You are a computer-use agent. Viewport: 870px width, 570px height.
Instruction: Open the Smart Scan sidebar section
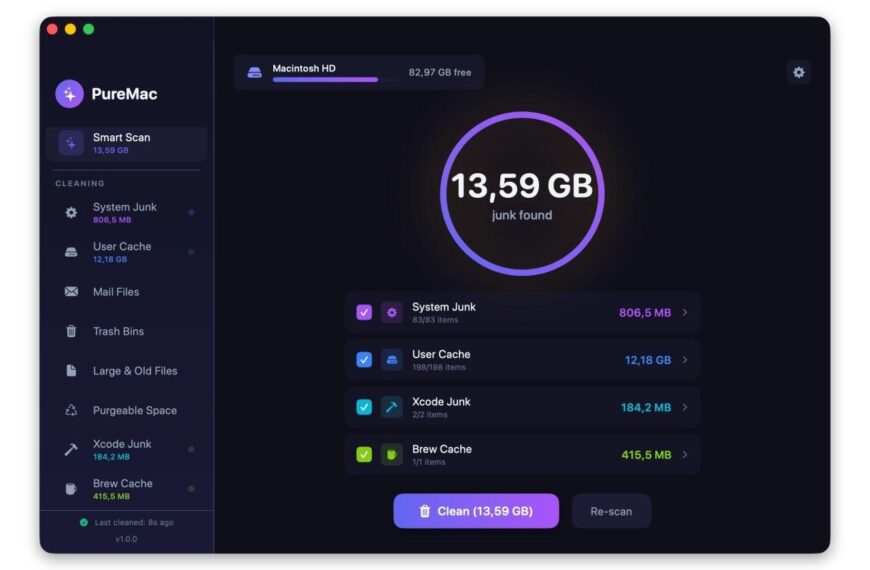click(x=127, y=144)
